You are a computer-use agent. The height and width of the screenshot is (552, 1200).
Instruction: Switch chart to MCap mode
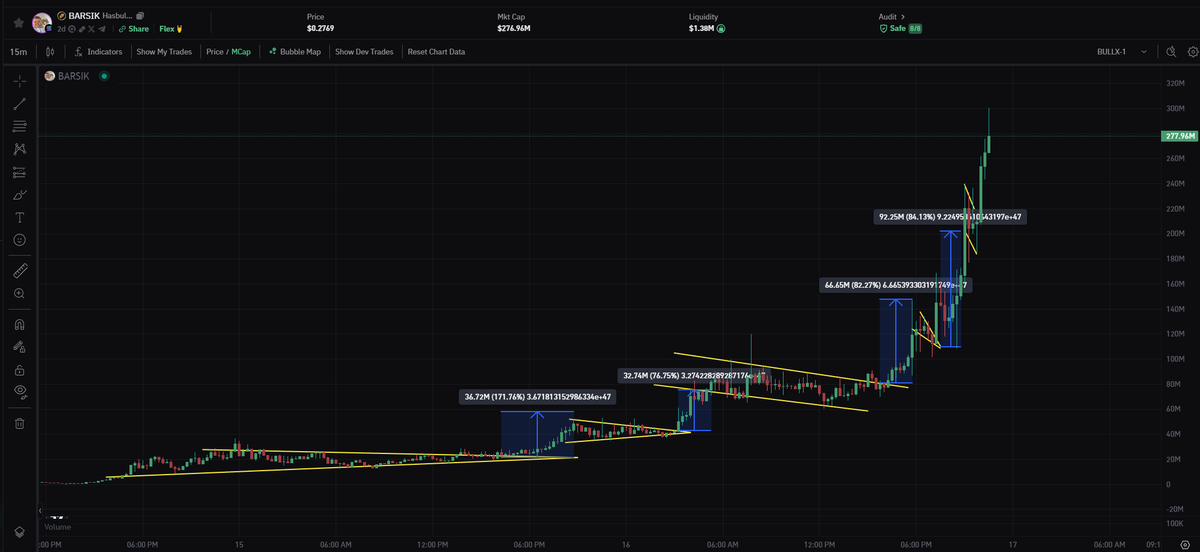(241, 51)
